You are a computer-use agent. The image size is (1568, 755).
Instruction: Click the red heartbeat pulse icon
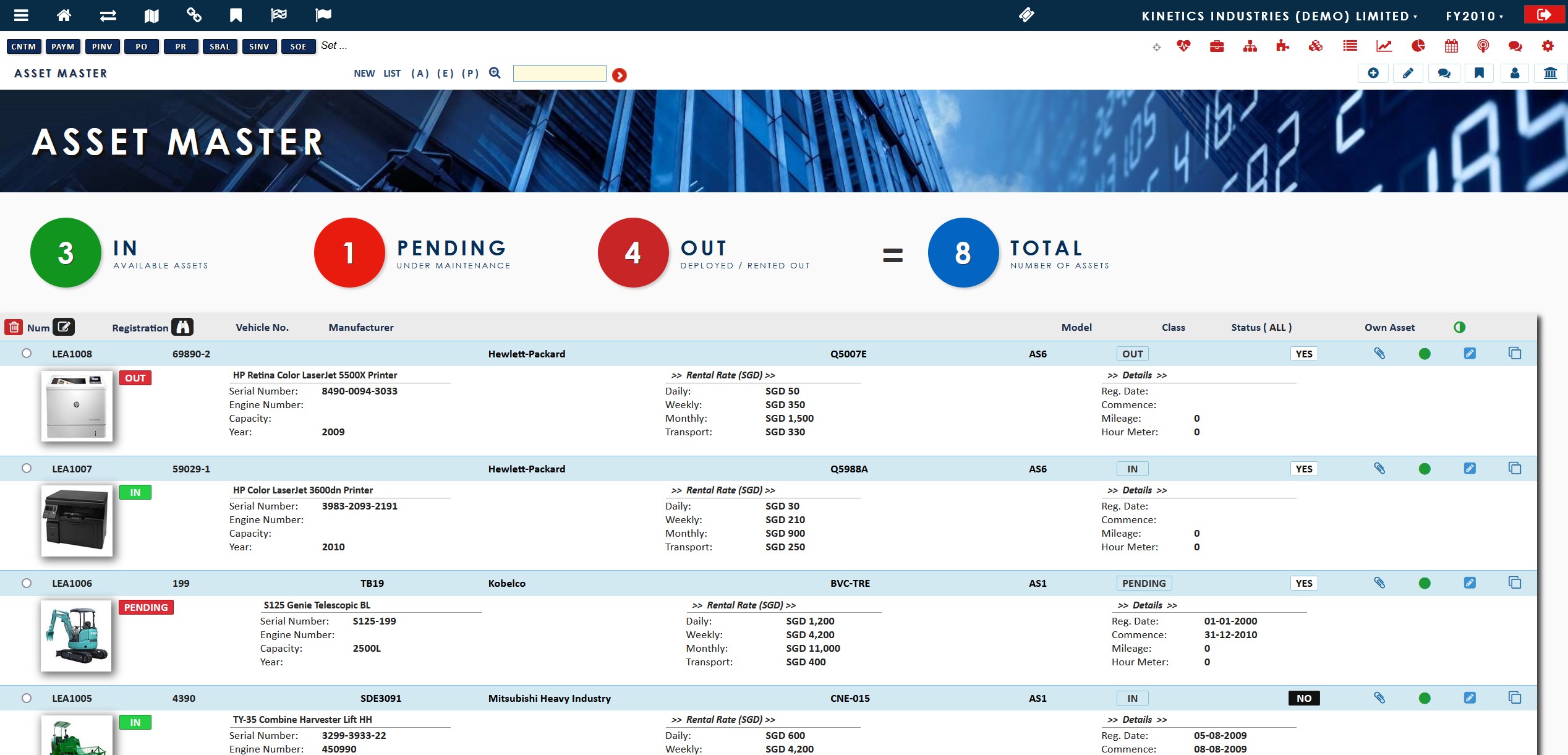(x=1183, y=46)
